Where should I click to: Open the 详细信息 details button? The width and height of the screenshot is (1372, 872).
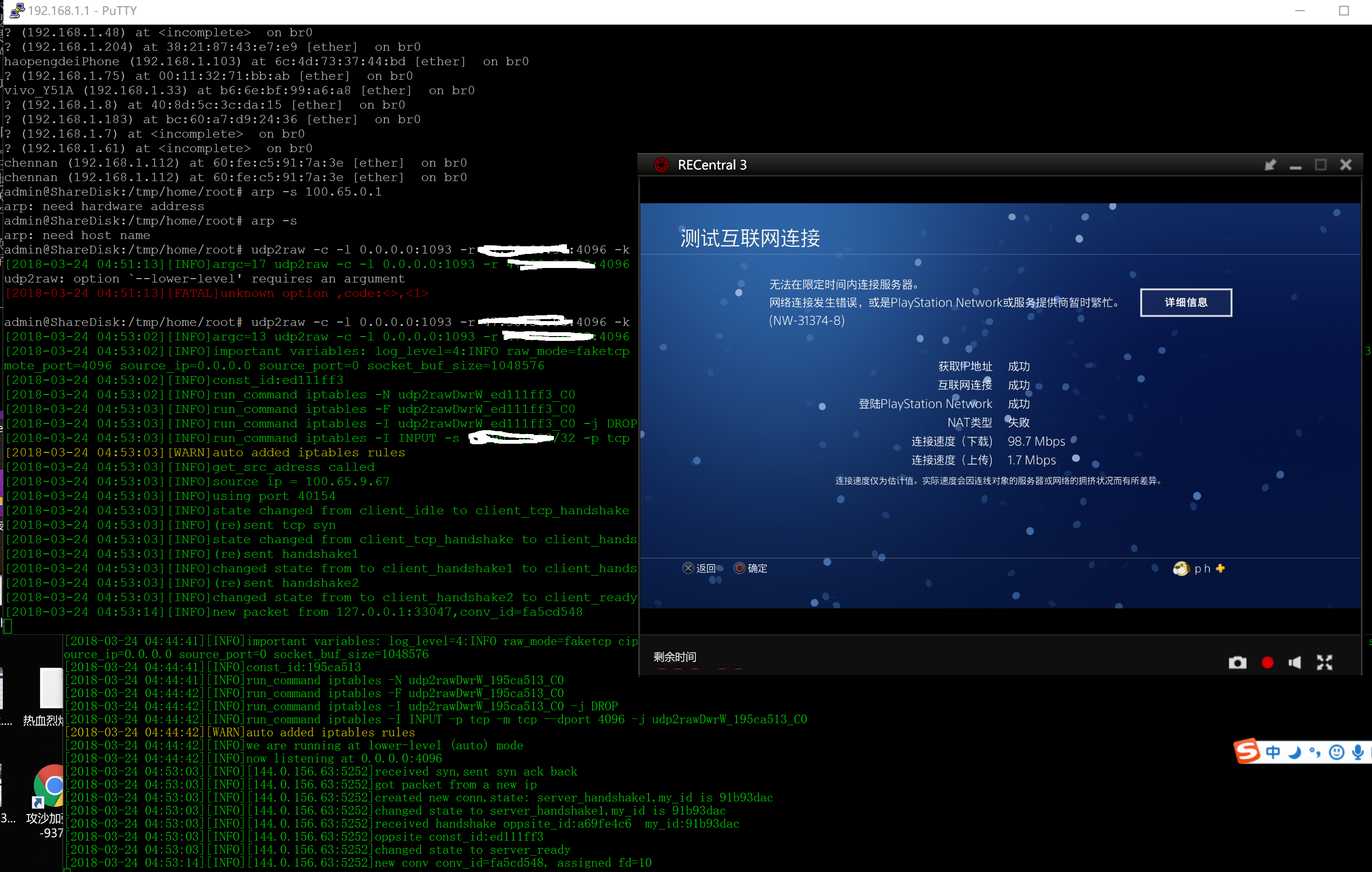1186,302
